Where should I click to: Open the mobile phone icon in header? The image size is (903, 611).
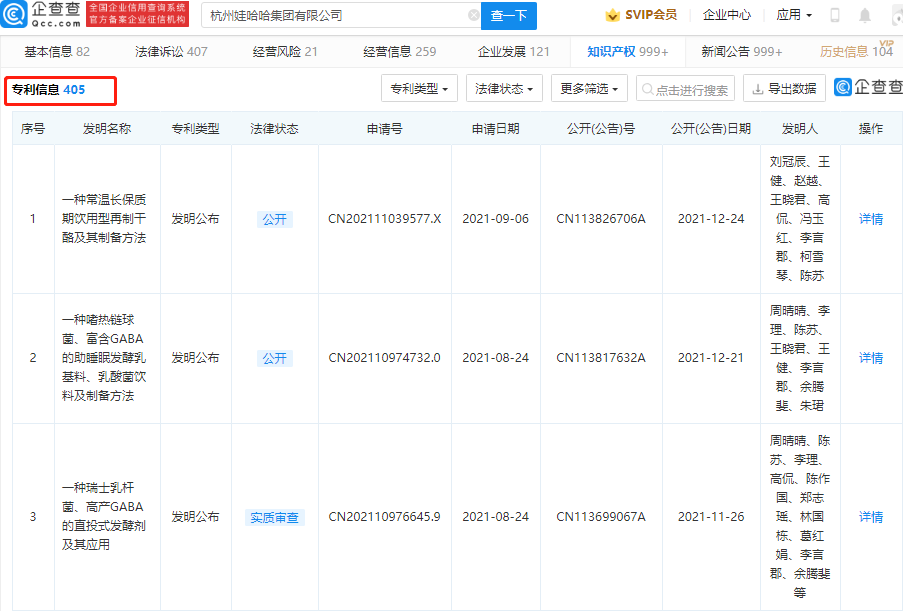(x=834, y=16)
